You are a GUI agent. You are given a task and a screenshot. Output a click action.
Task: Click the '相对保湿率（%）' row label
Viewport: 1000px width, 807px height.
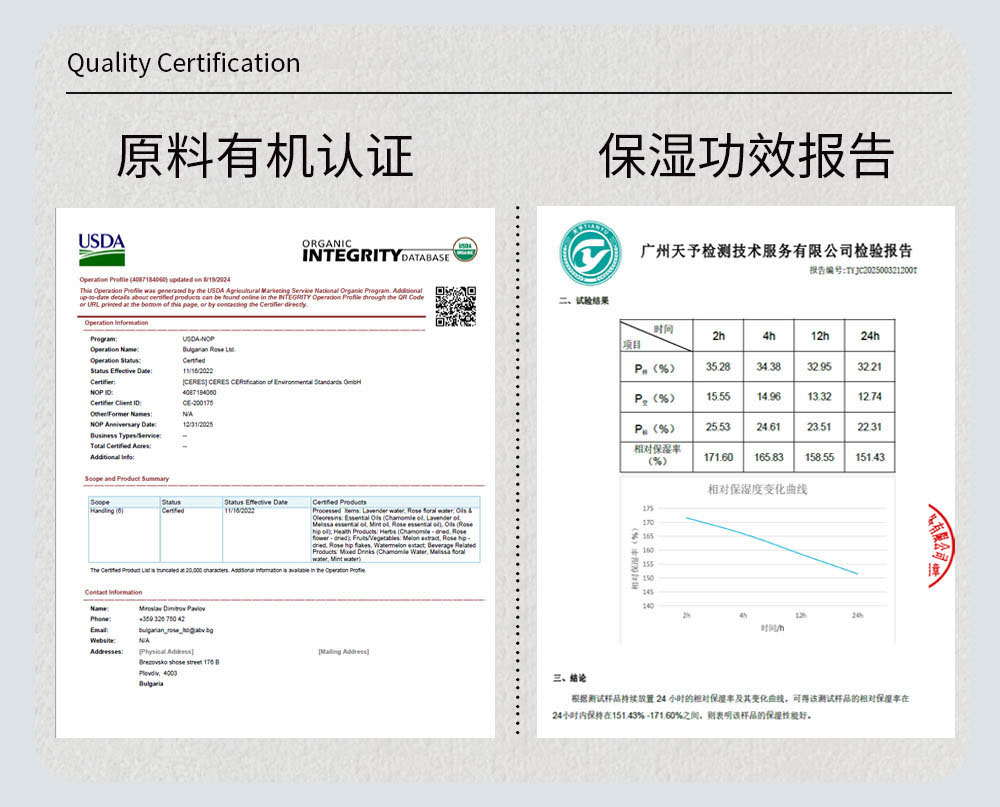click(x=657, y=455)
